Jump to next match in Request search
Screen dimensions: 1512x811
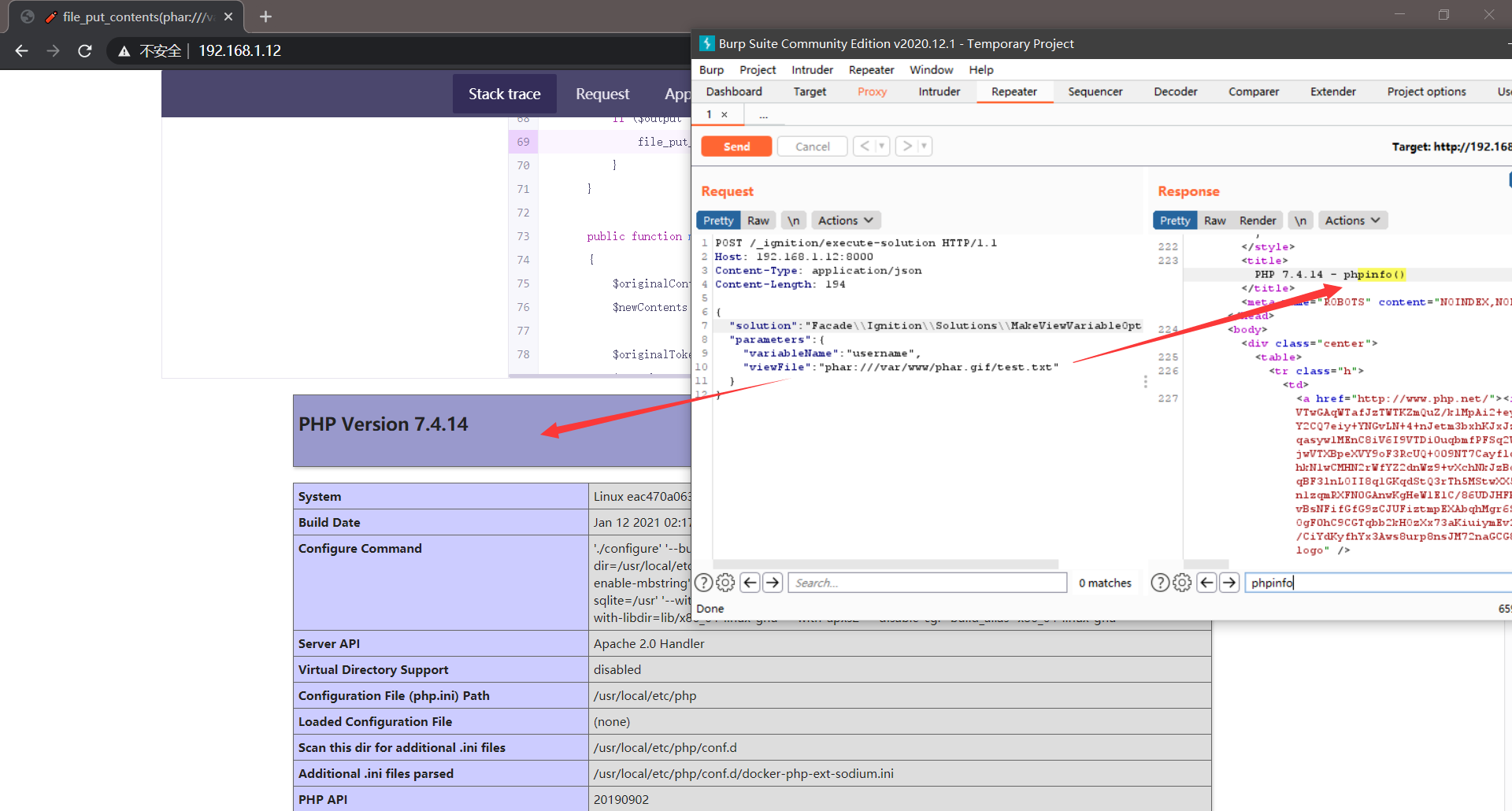[x=773, y=583]
